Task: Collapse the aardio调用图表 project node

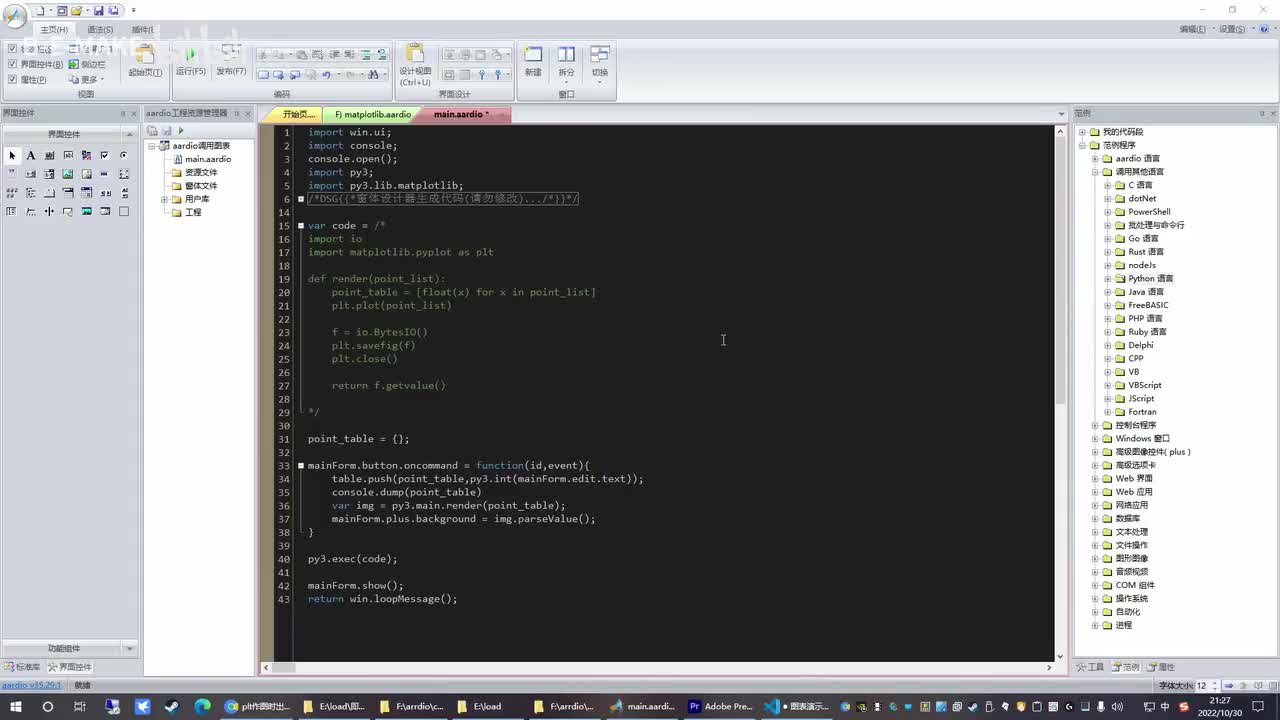Action: 152,146
